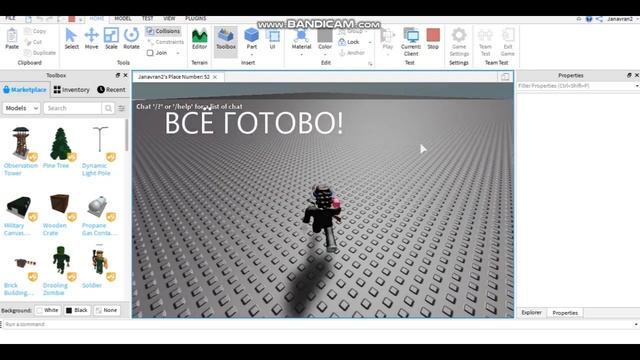Expand the Color dropdown arrow

(x=325, y=54)
